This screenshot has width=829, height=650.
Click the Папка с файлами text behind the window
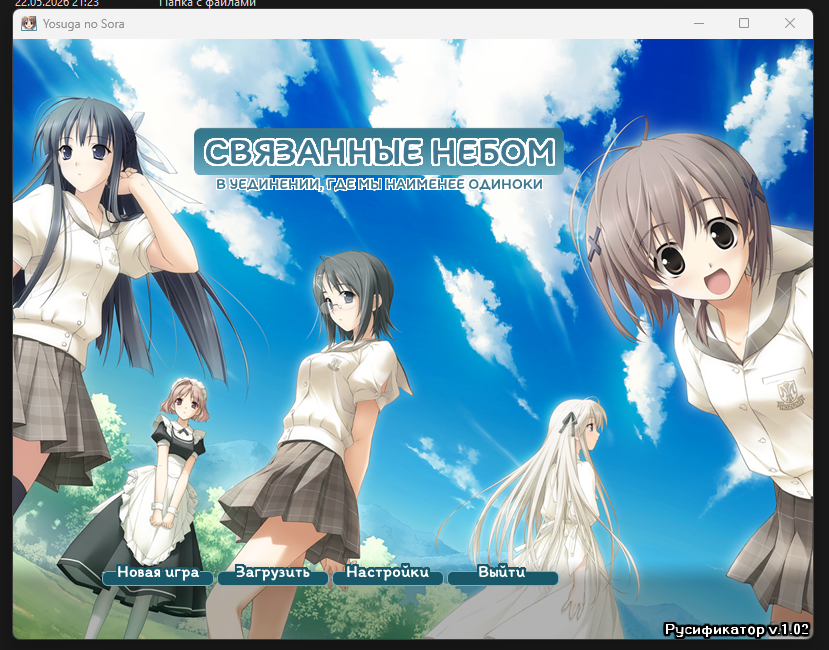pos(207,4)
